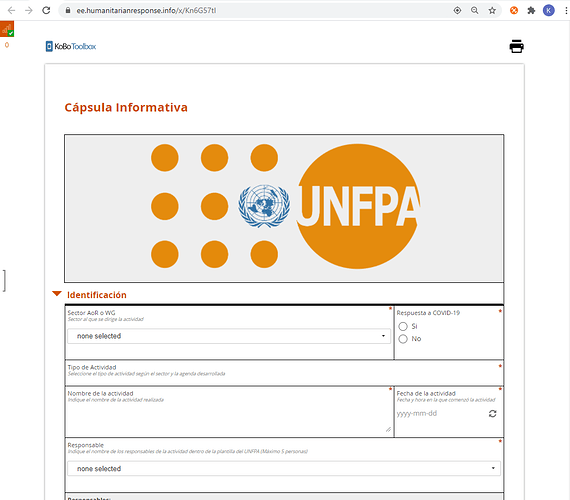Viewport: 570px width, 500px height.
Task: Select No for Respuesta a COVID-19
Action: (403, 339)
